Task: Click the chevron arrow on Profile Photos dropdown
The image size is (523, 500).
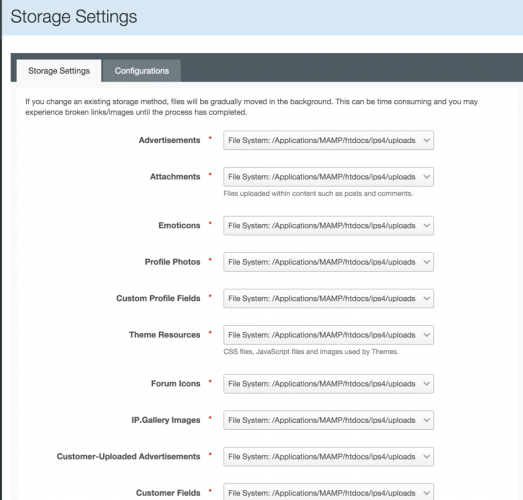Action: tap(427, 262)
